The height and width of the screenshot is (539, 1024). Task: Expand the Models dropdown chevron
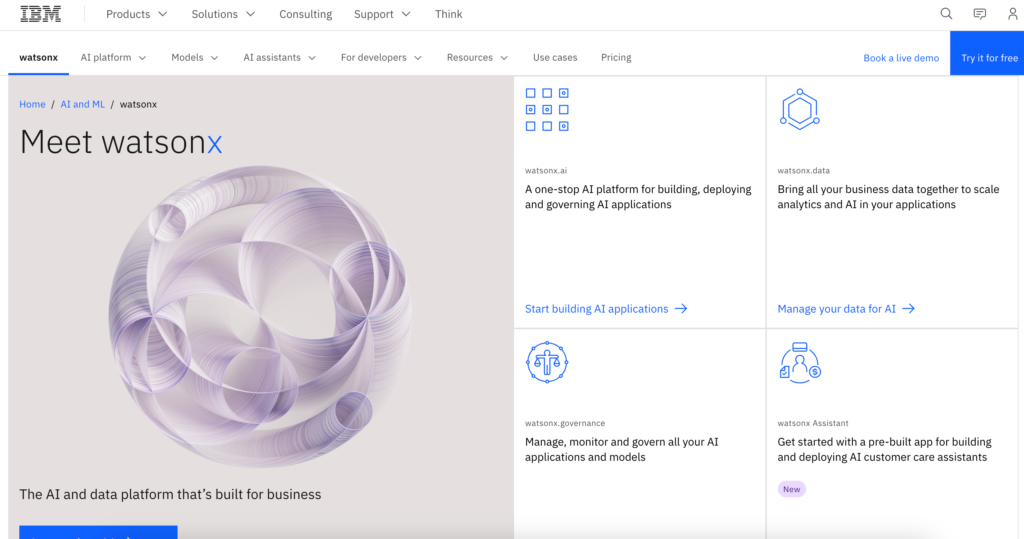214,57
